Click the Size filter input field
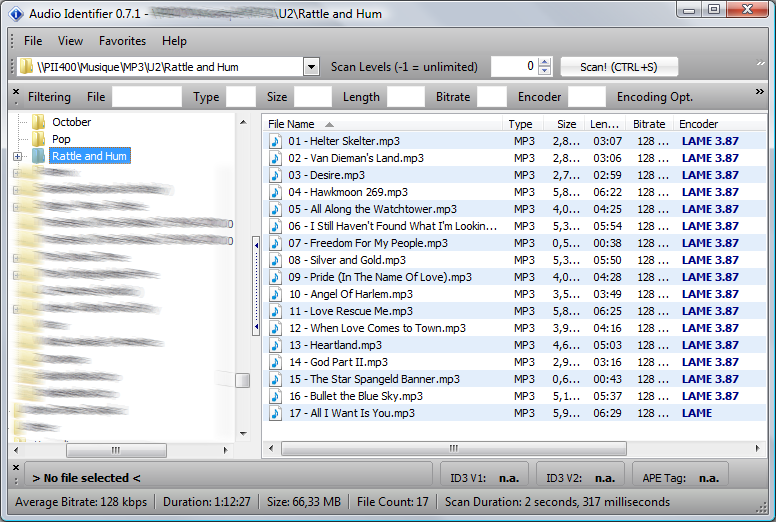776x522 pixels. [x=312, y=96]
